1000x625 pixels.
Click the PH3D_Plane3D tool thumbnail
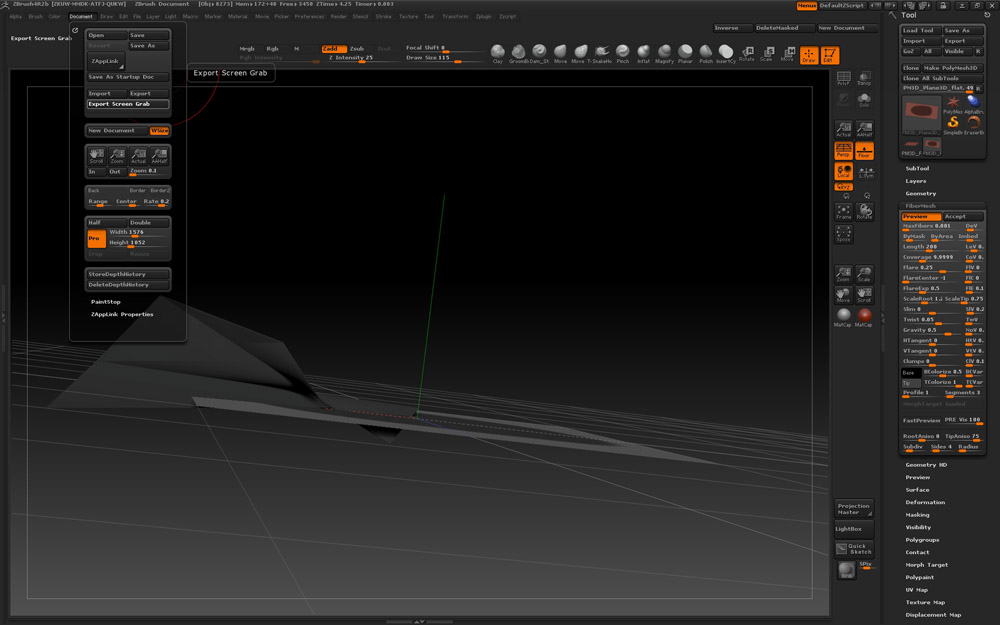point(922,111)
